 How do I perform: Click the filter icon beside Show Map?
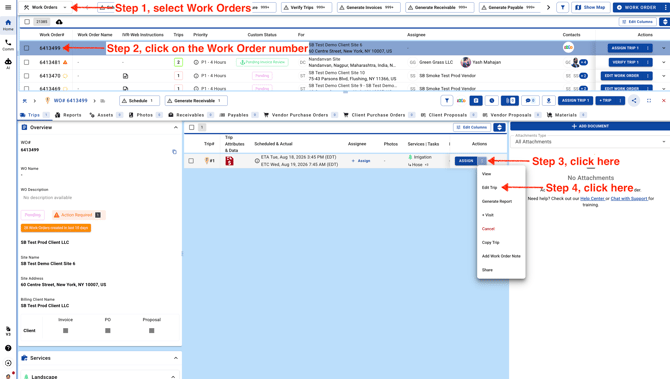pyautogui.click(x=563, y=7)
